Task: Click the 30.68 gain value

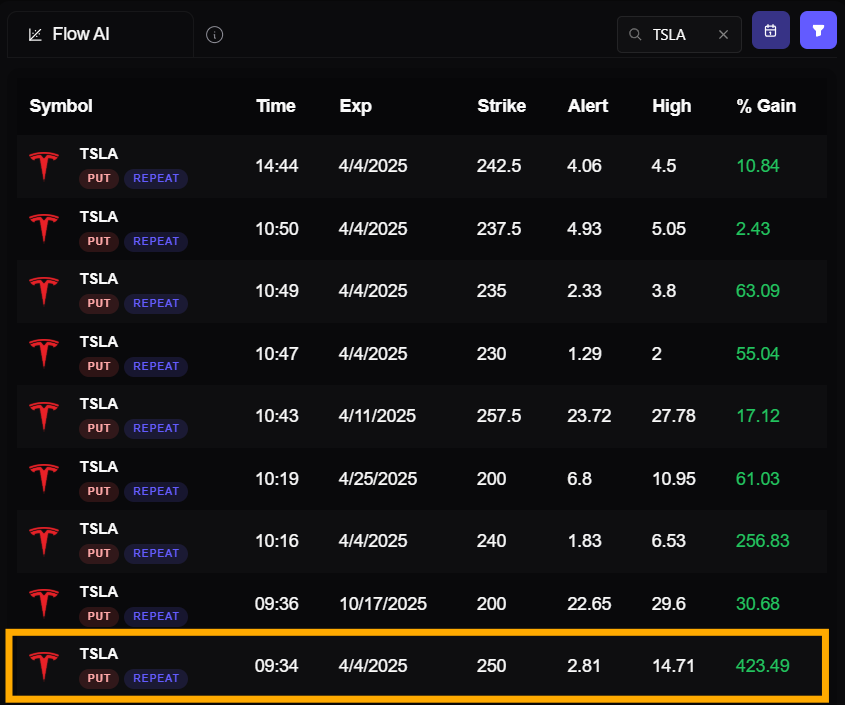Action: point(757,604)
